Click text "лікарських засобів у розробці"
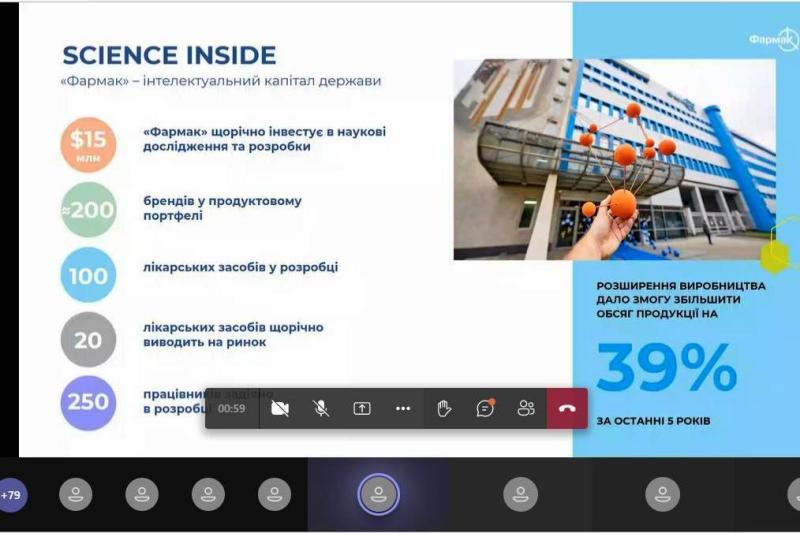Viewport: 800px width, 533px height. pos(240,267)
